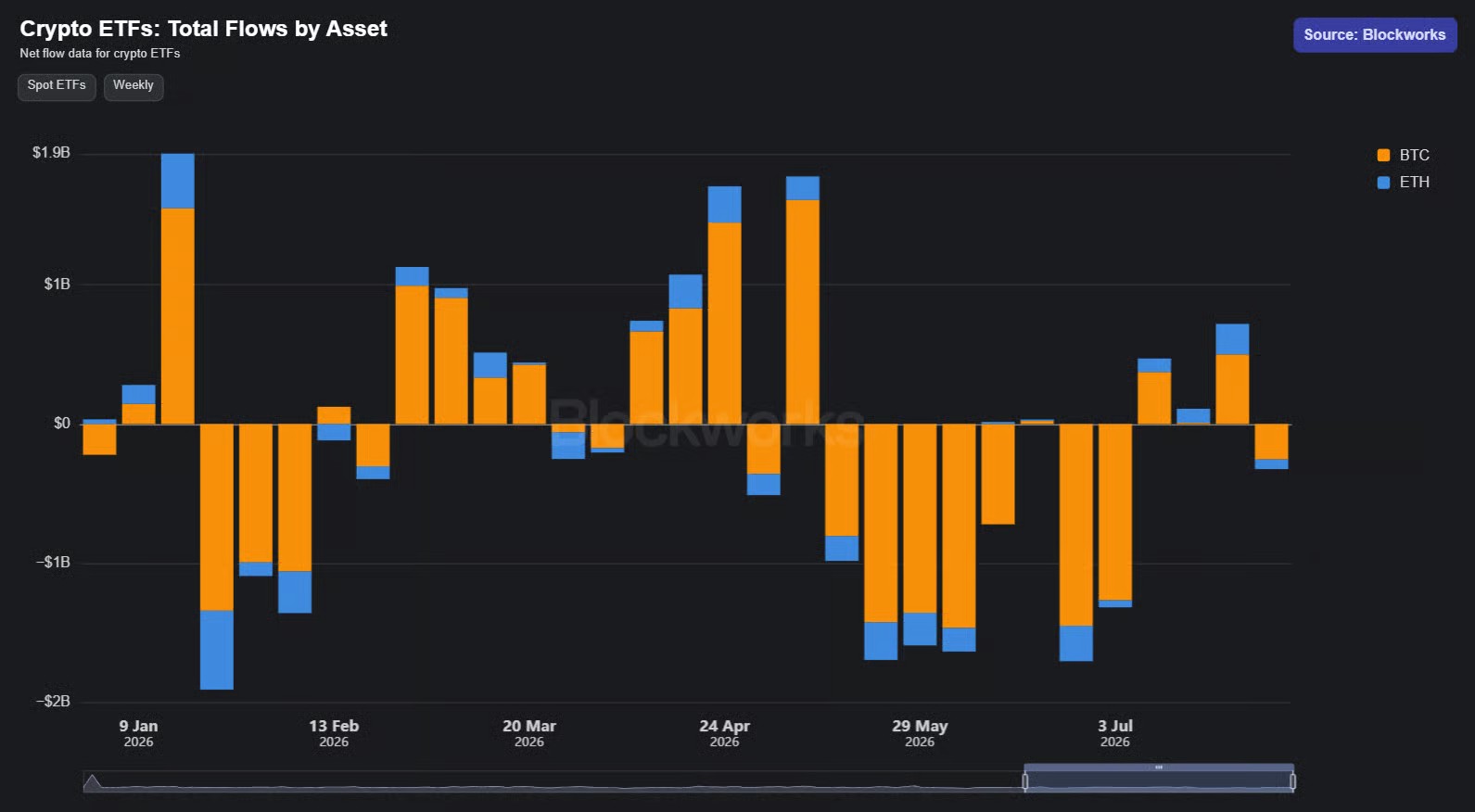This screenshot has height=812, width=1475.
Task: Click the blue ETH legend swatch
Action: [1383, 183]
